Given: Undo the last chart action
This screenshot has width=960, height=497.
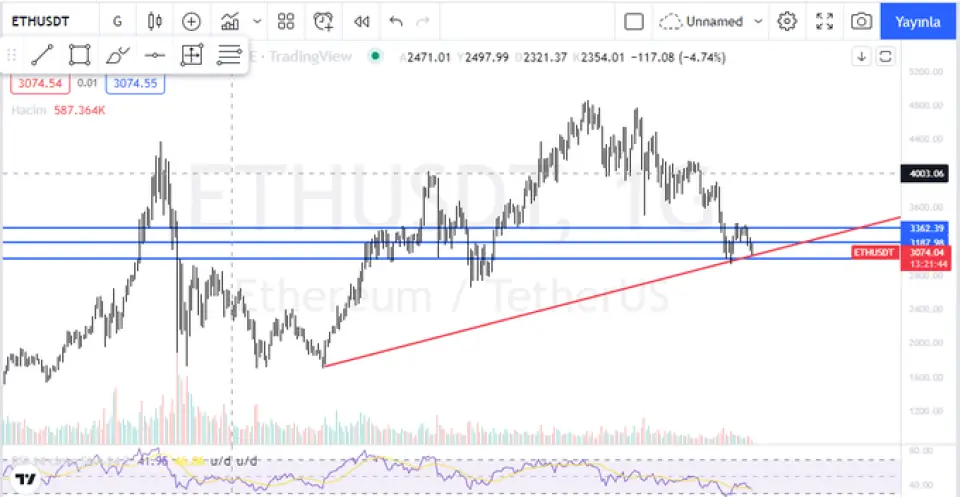Looking at the screenshot, I should tap(396, 21).
